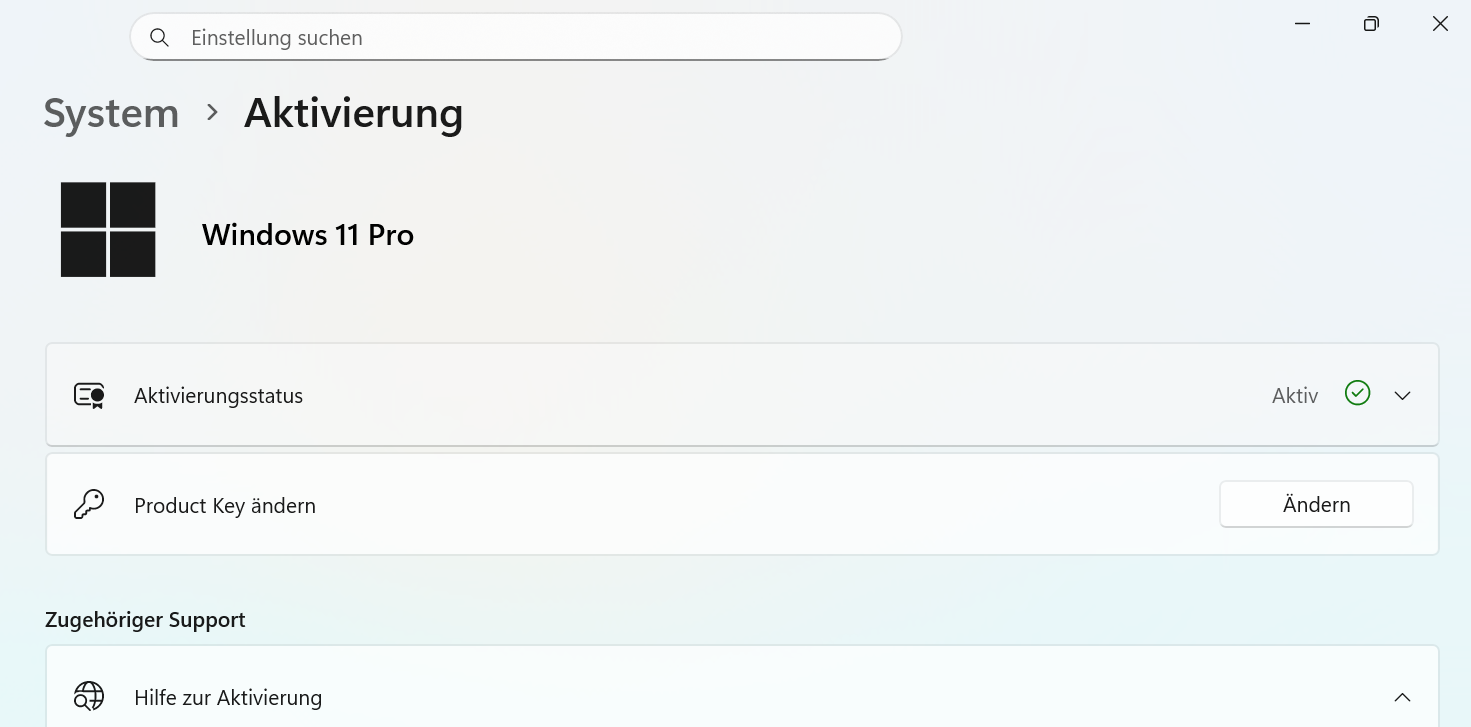Click the Product Key key icon

89,505
